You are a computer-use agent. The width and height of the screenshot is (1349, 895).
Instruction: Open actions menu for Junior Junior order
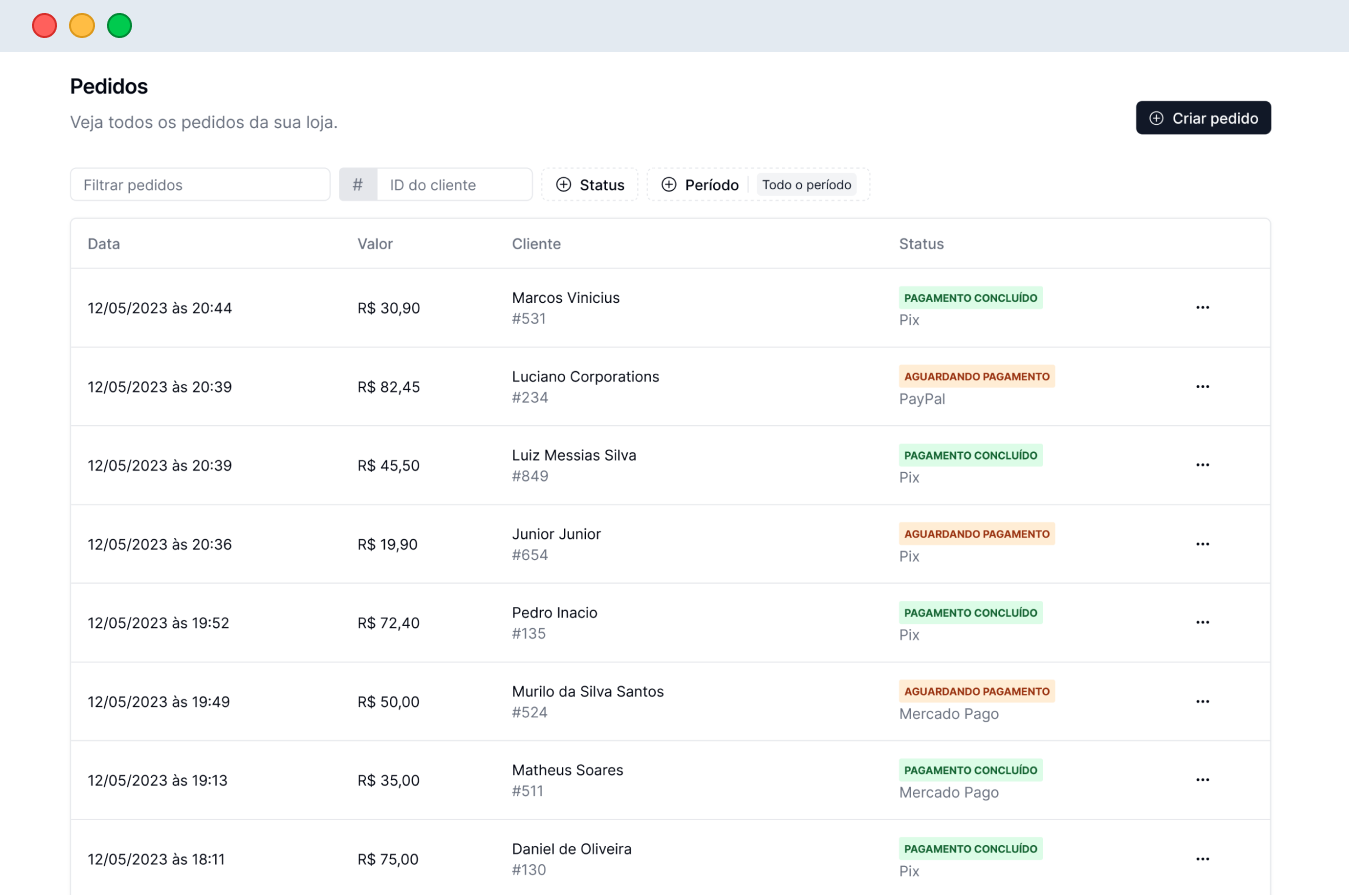[1203, 544]
